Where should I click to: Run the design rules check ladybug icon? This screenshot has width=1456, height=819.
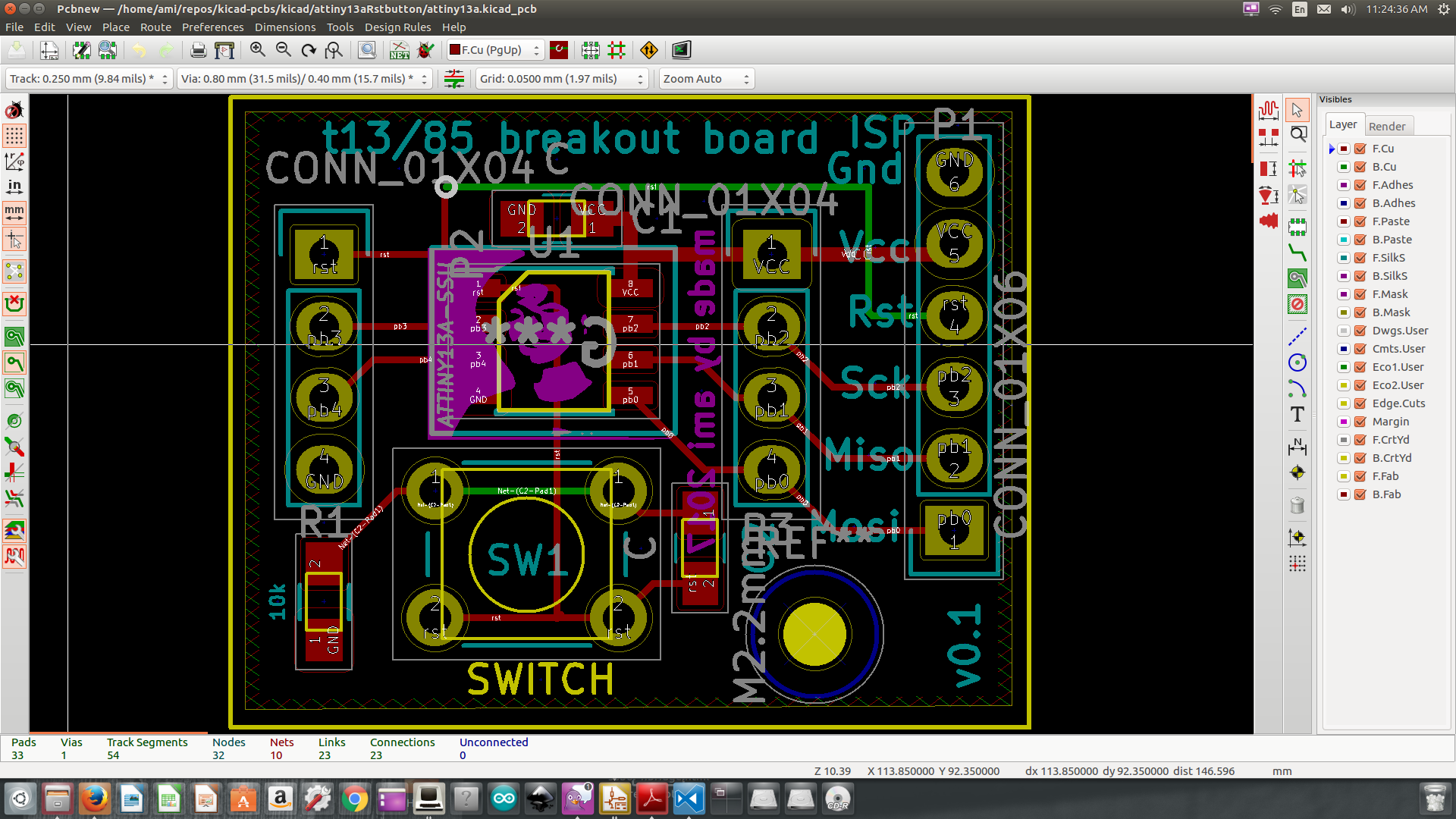pos(425,50)
